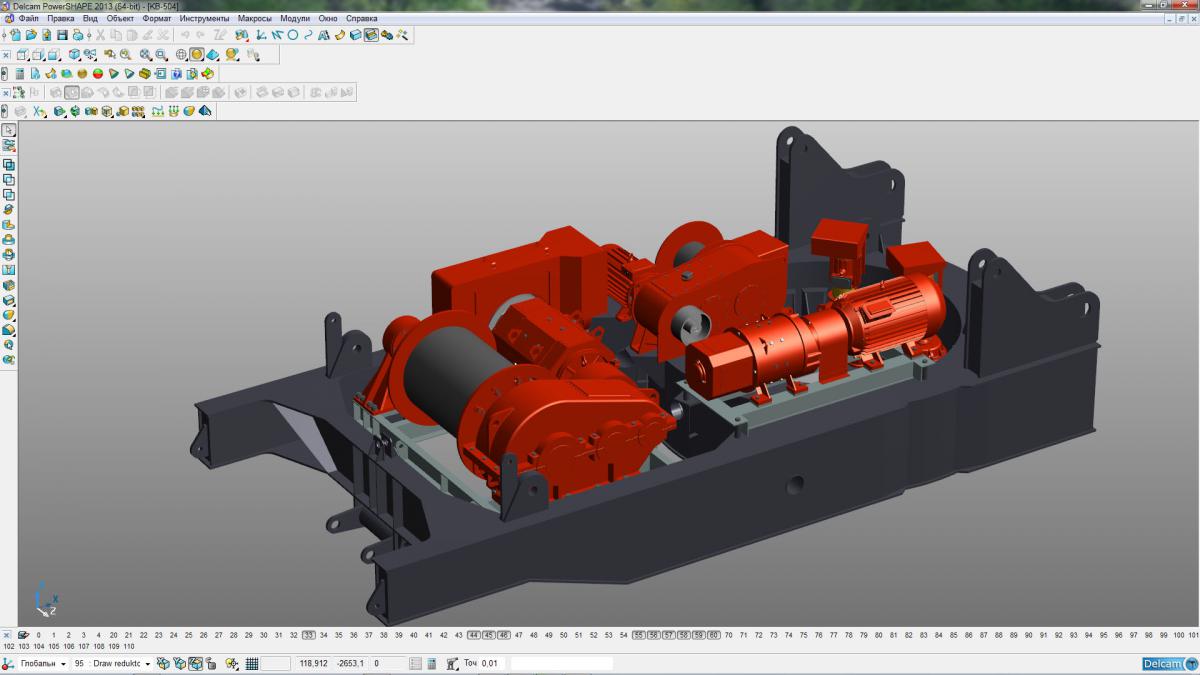The height and width of the screenshot is (675, 1200).
Task: Open the Глобальн workplane dropdown
Action: click(64, 664)
